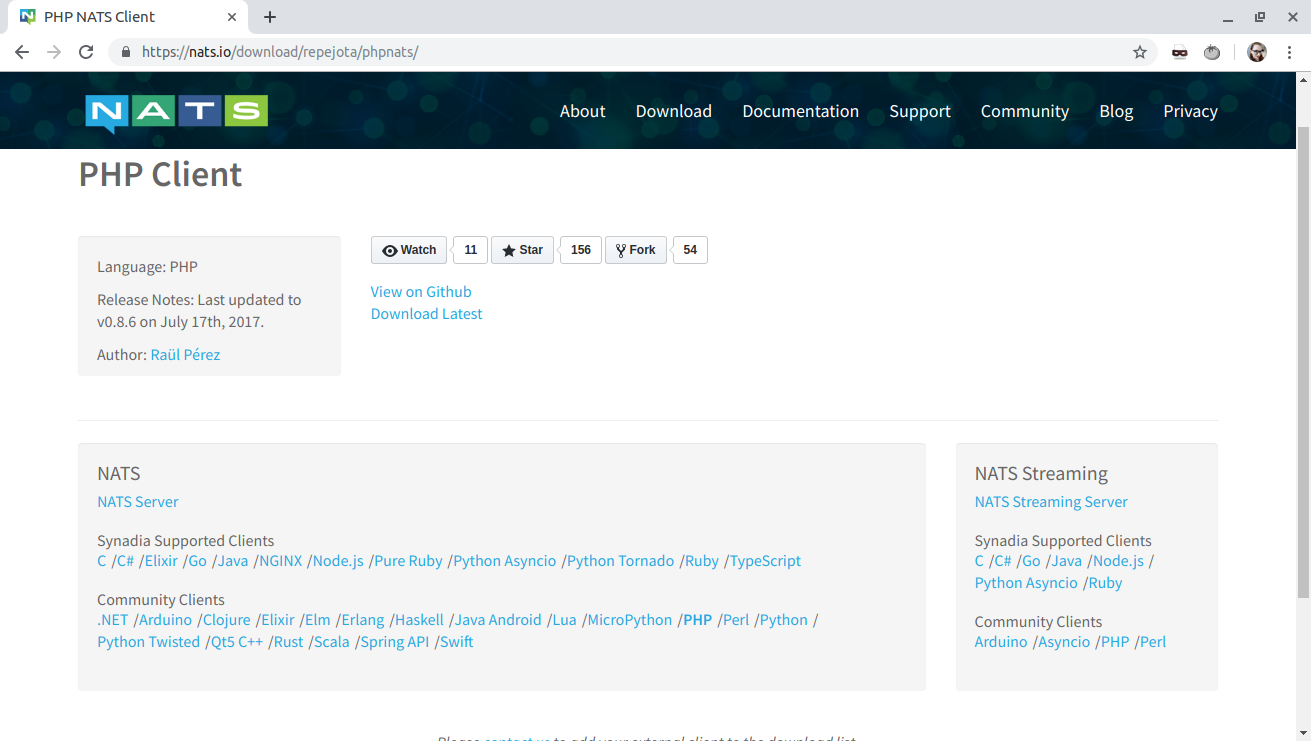The image size is (1311, 741).
Task: Open the MicroPython client link
Action: pyautogui.click(x=630, y=620)
